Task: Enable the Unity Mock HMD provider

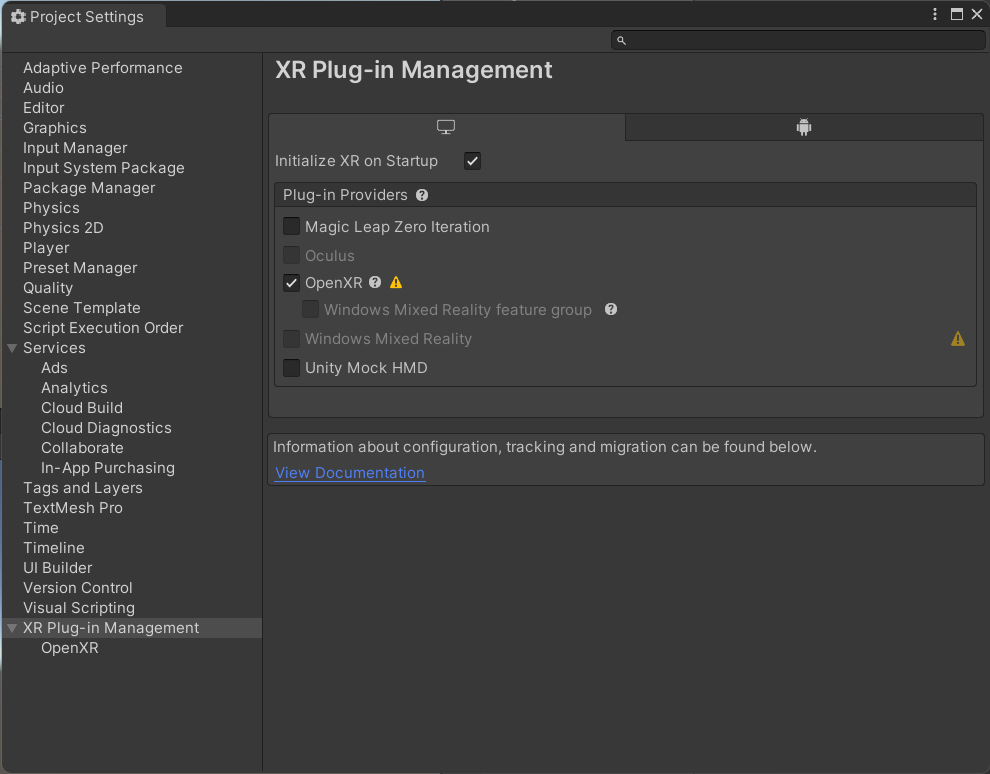Action: click(x=291, y=367)
